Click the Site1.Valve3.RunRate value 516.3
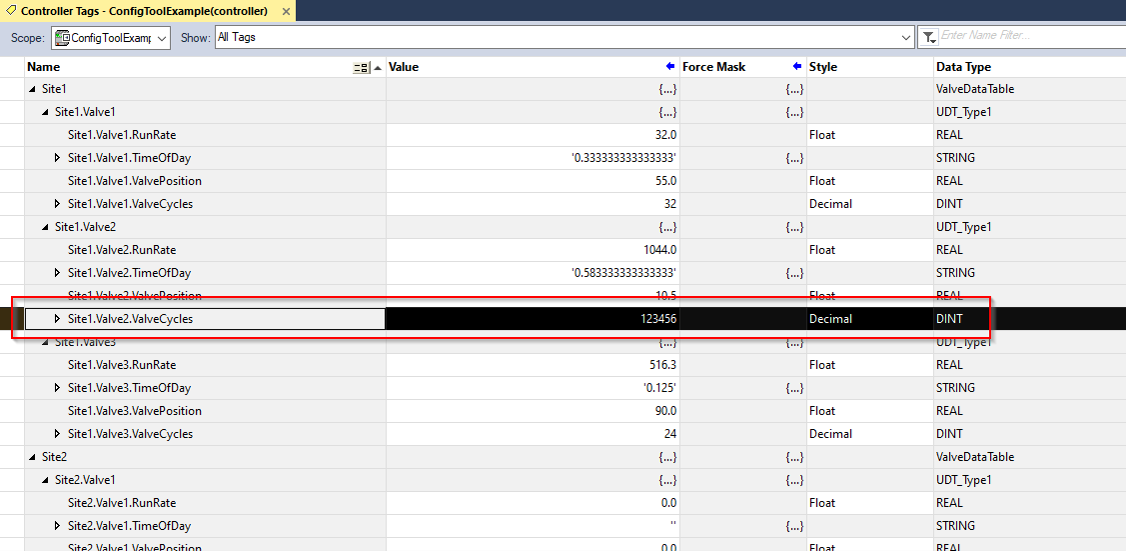Screen dimensions: 1126x551 [663, 364]
